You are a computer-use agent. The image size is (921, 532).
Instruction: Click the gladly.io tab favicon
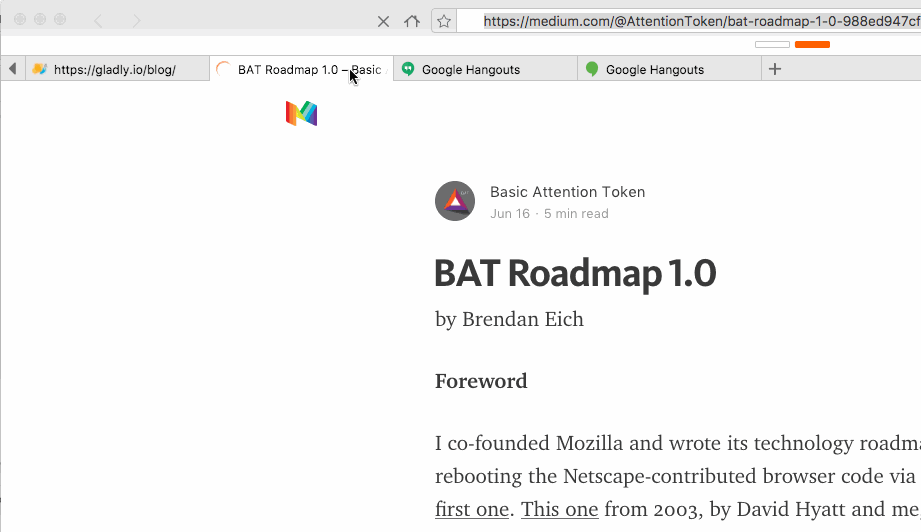click(39, 69)
